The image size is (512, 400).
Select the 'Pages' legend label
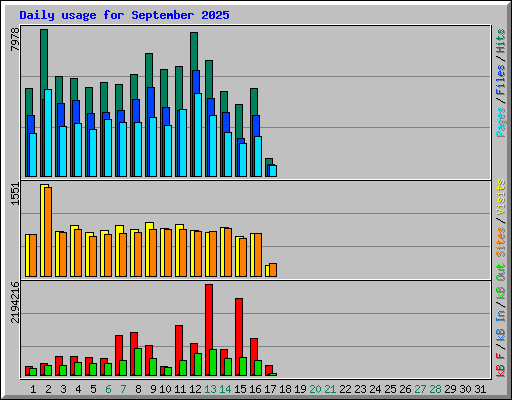(x=501, y=122)
